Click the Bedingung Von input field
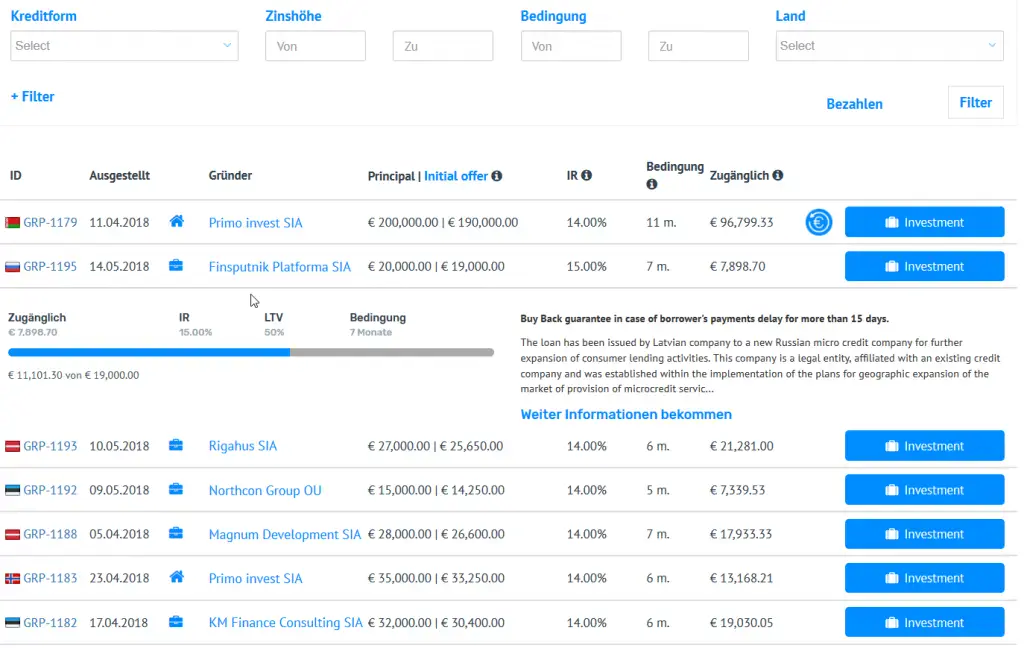The image size is (1024, 648). (x=571, y=46)
